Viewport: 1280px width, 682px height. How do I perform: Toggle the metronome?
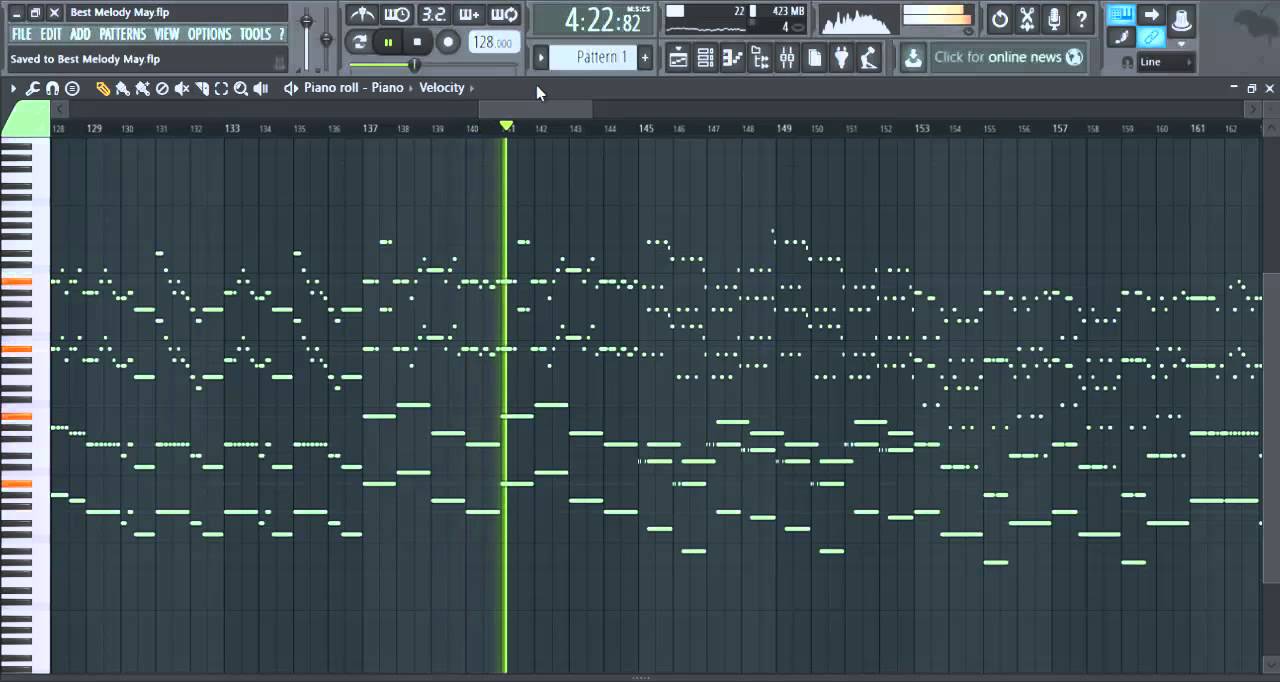pos(362,15)
